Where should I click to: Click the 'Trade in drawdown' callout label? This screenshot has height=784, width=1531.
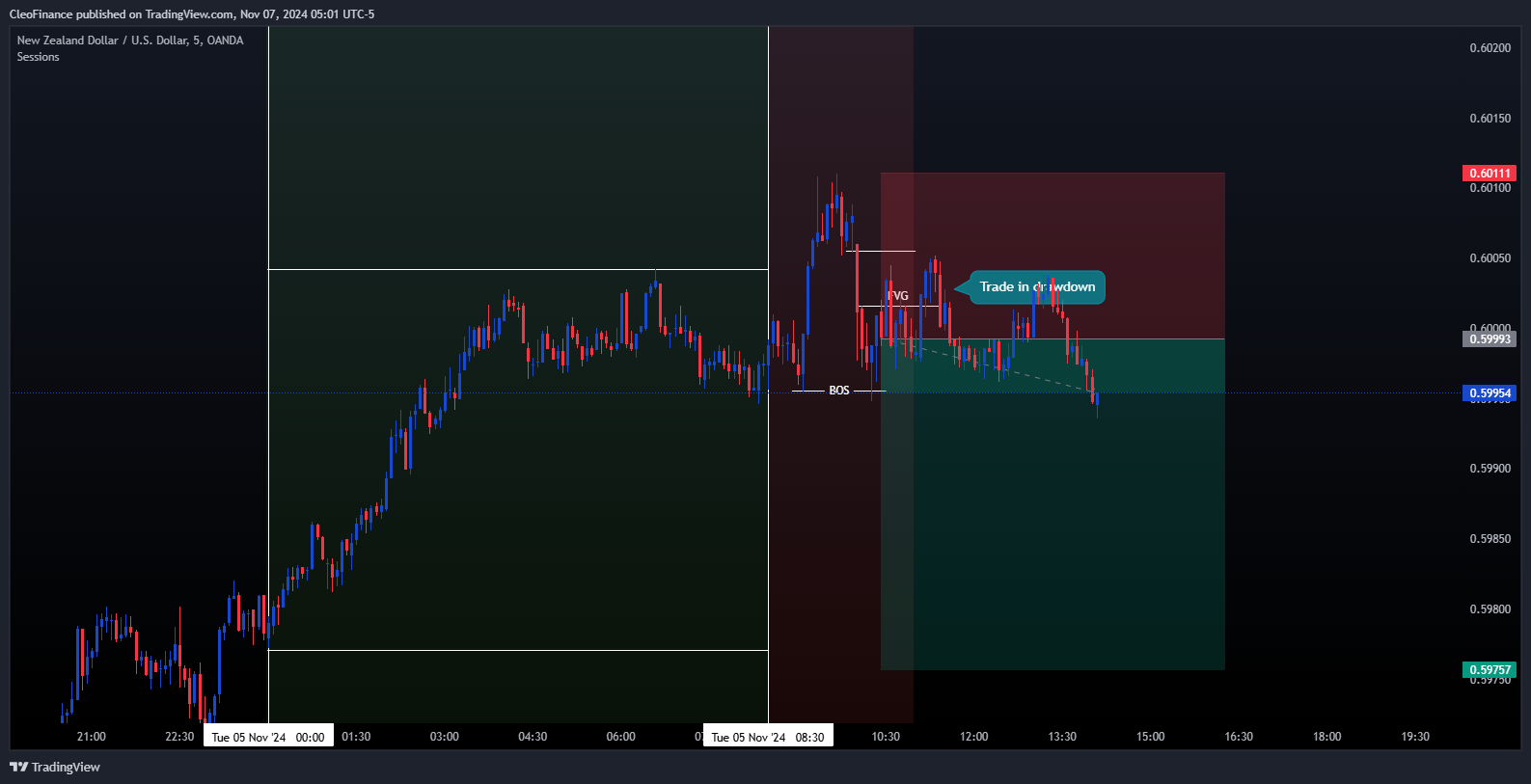[x=1037, y=286]
